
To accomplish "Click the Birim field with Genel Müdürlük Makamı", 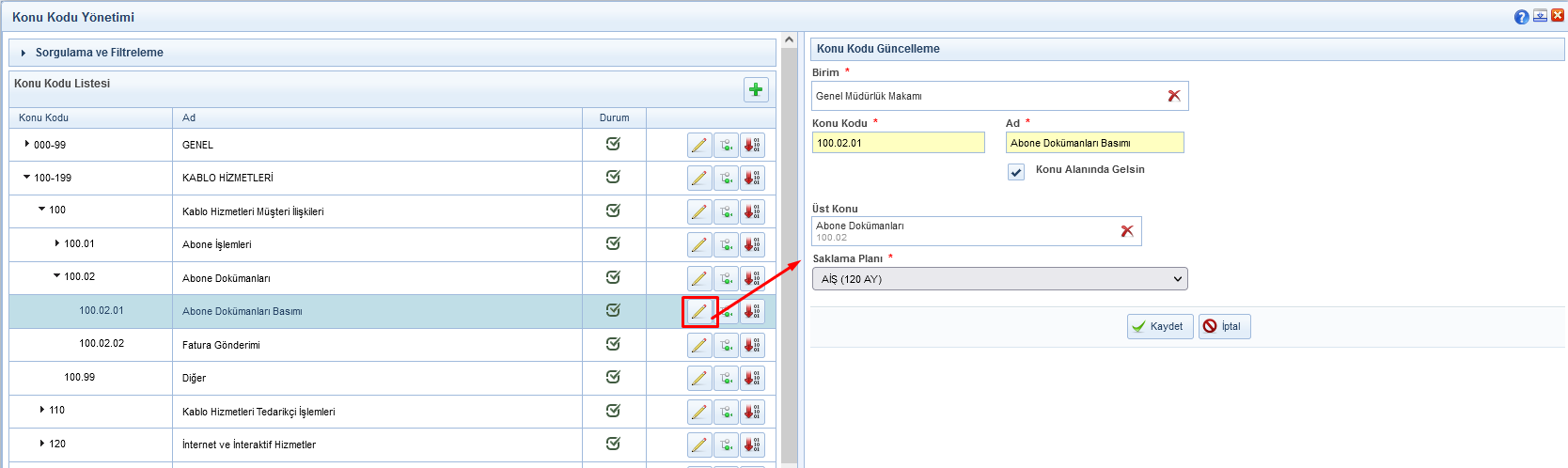I will pyautogui.click(x=1000, y=96).
